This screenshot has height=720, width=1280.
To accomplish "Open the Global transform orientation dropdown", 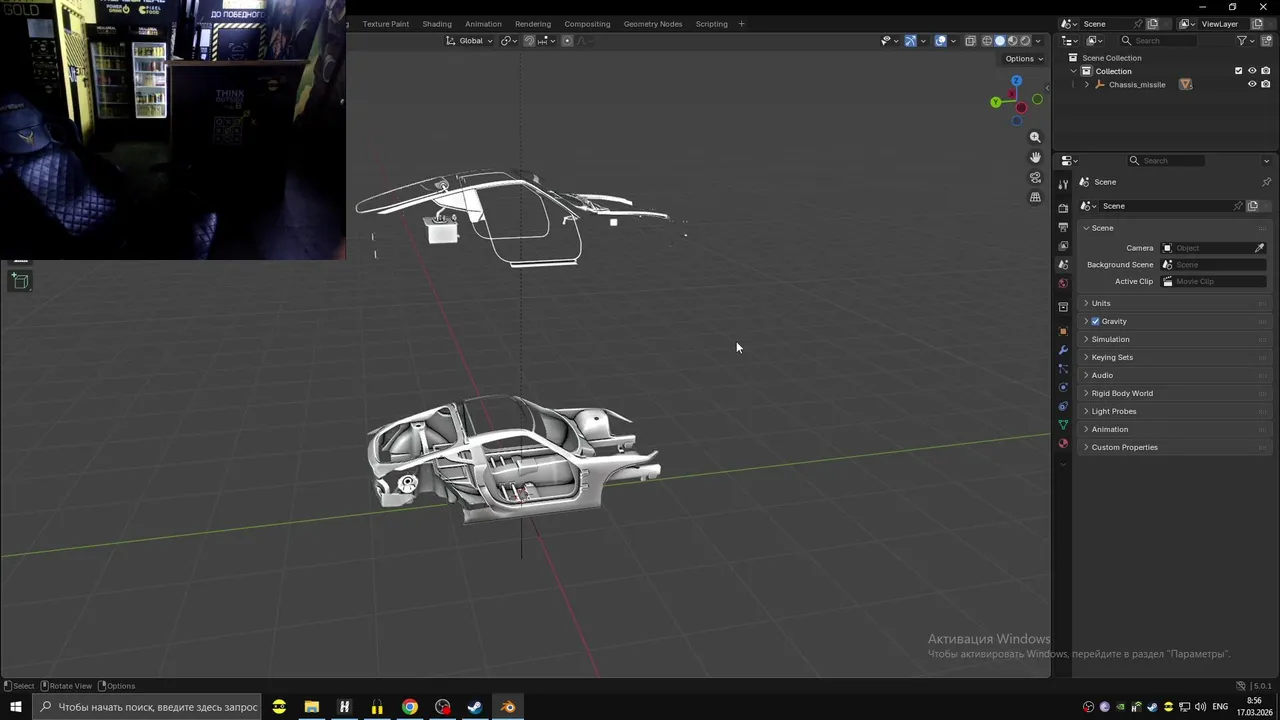I will pyautogui.click(x=469, y=41).
